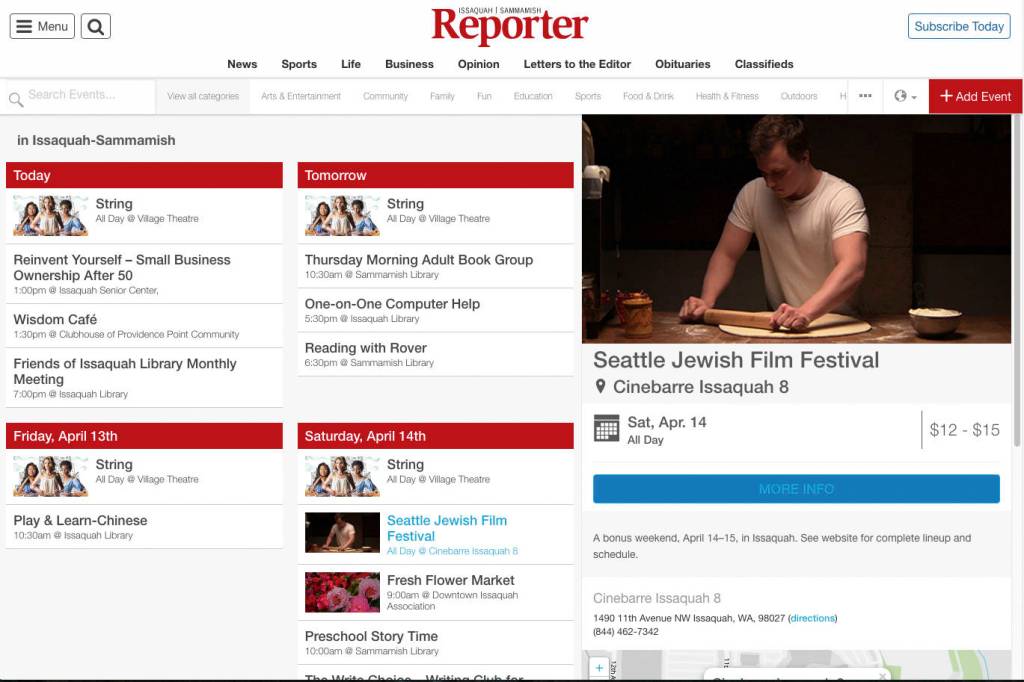Go to the Sports navigation section
This screenshot has width=1024, height=682.
click(x=299, y=64)
